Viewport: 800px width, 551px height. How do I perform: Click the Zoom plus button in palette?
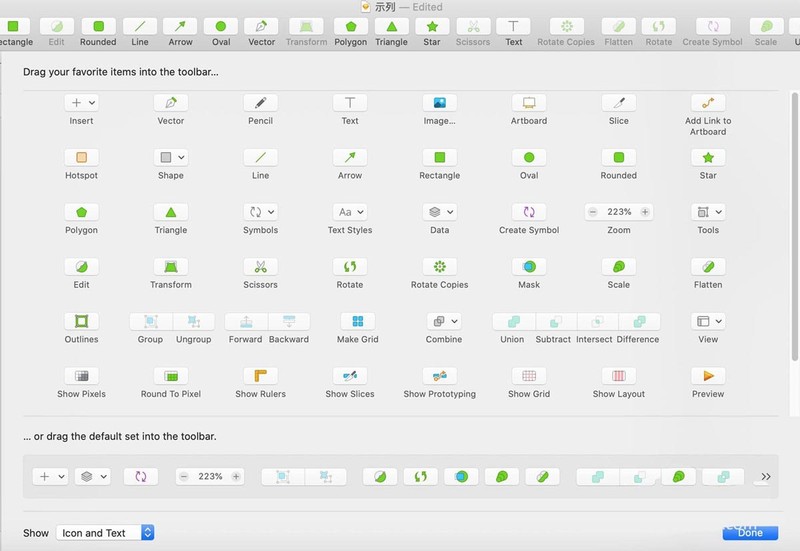(x=645, y=212)
